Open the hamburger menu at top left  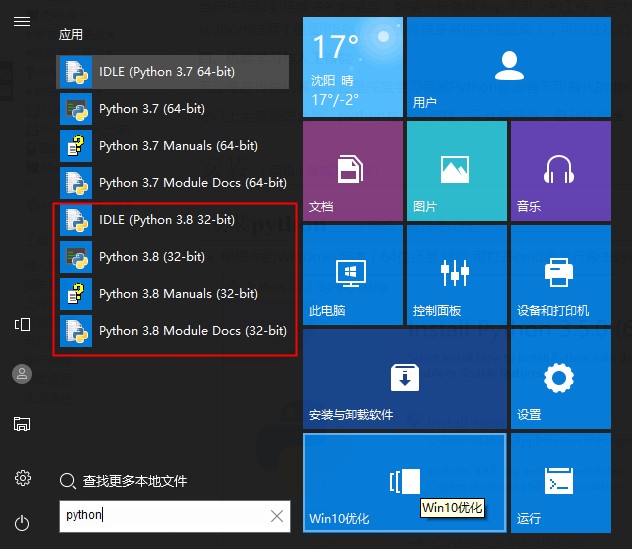pyautogui.click(x=22, y=21)
